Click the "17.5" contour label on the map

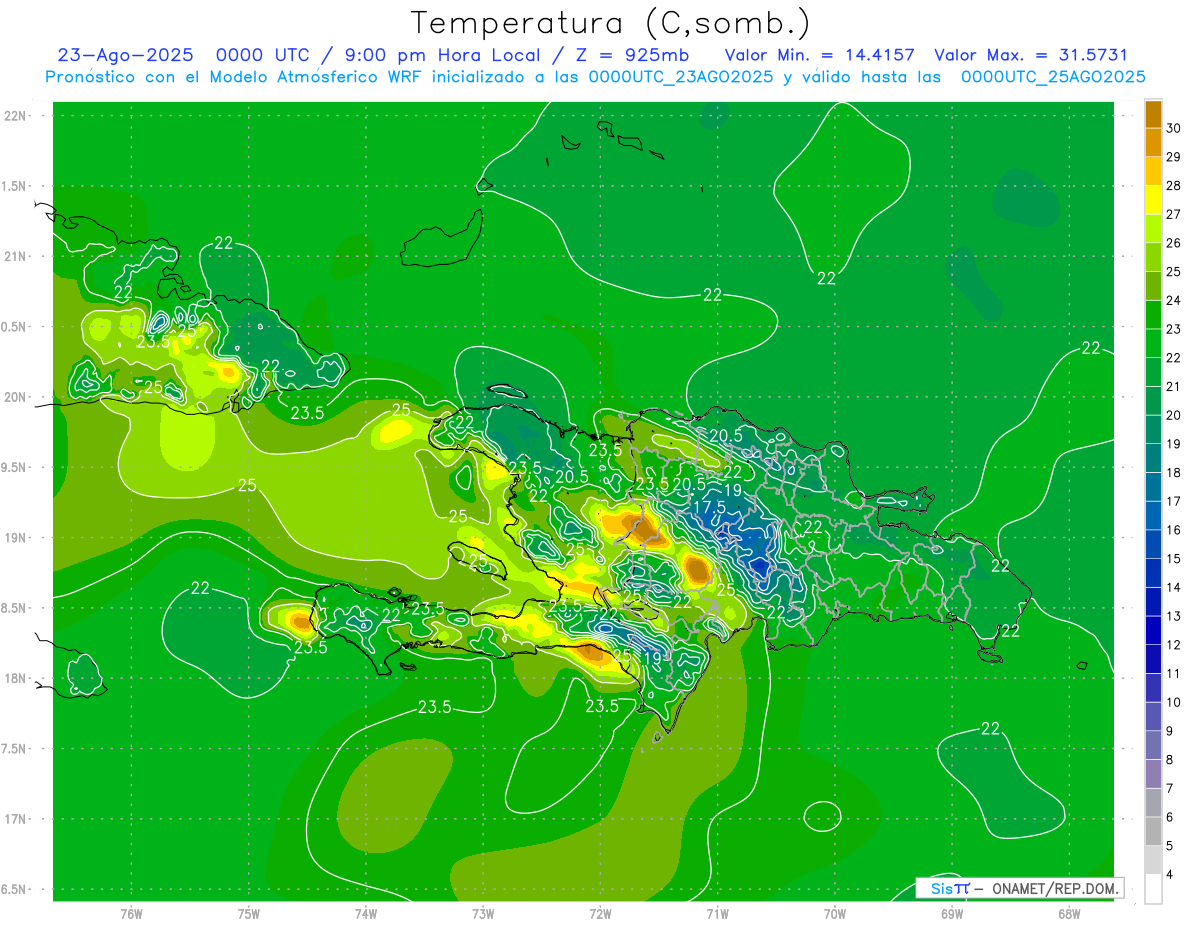pyautogui.click(x=709, y=507)
